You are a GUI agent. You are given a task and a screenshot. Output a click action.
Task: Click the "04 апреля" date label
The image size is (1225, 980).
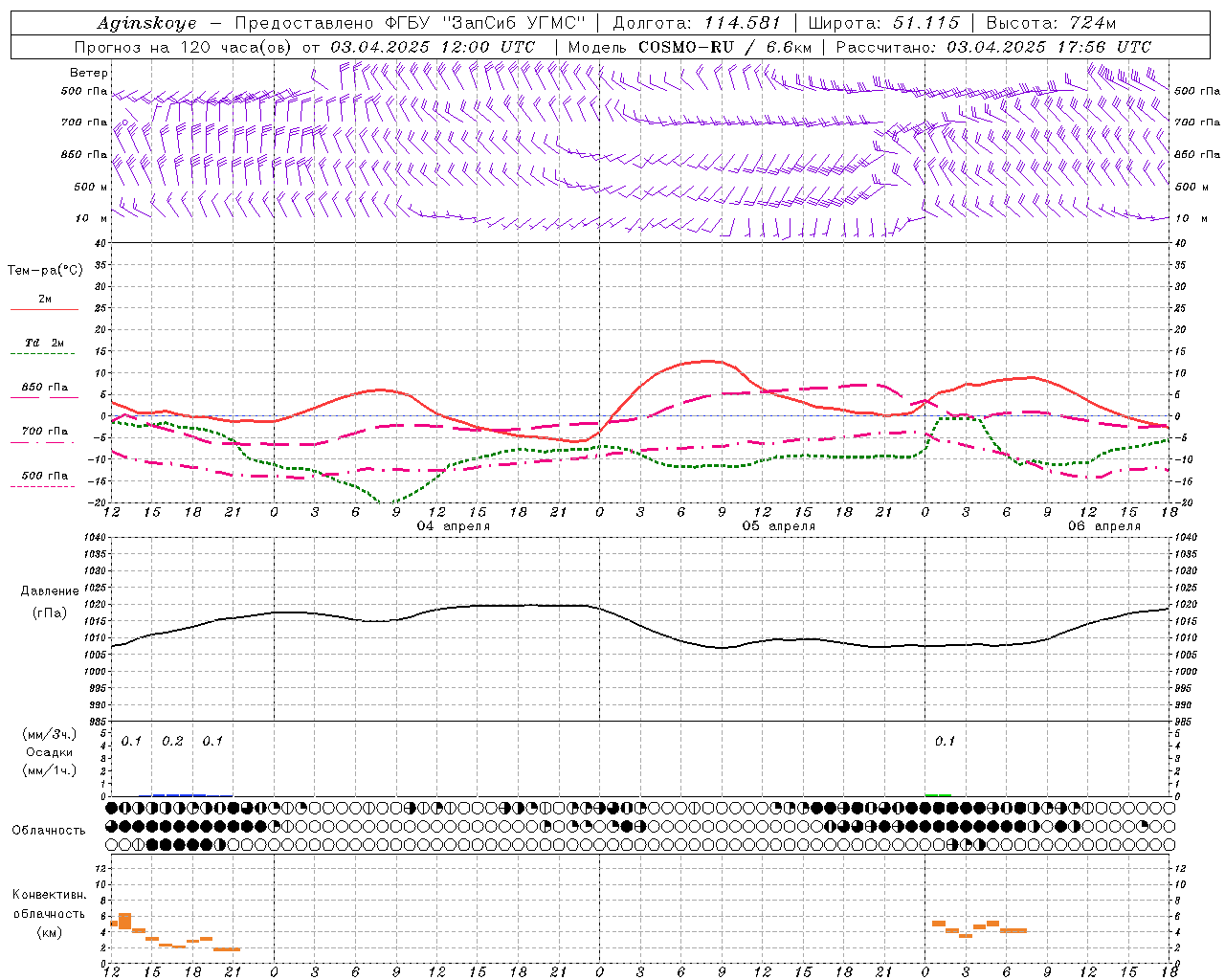(454, 526)
